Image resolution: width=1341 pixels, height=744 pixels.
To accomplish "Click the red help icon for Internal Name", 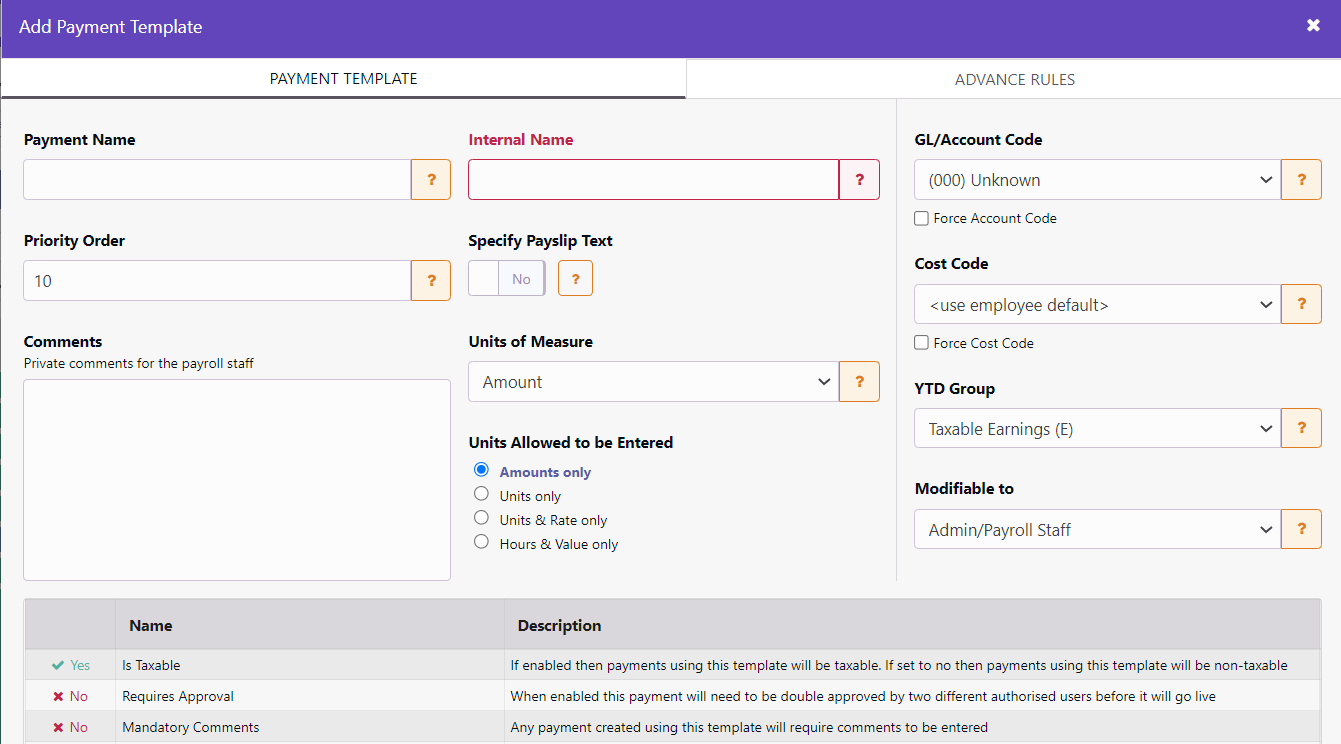I will 859,180.
